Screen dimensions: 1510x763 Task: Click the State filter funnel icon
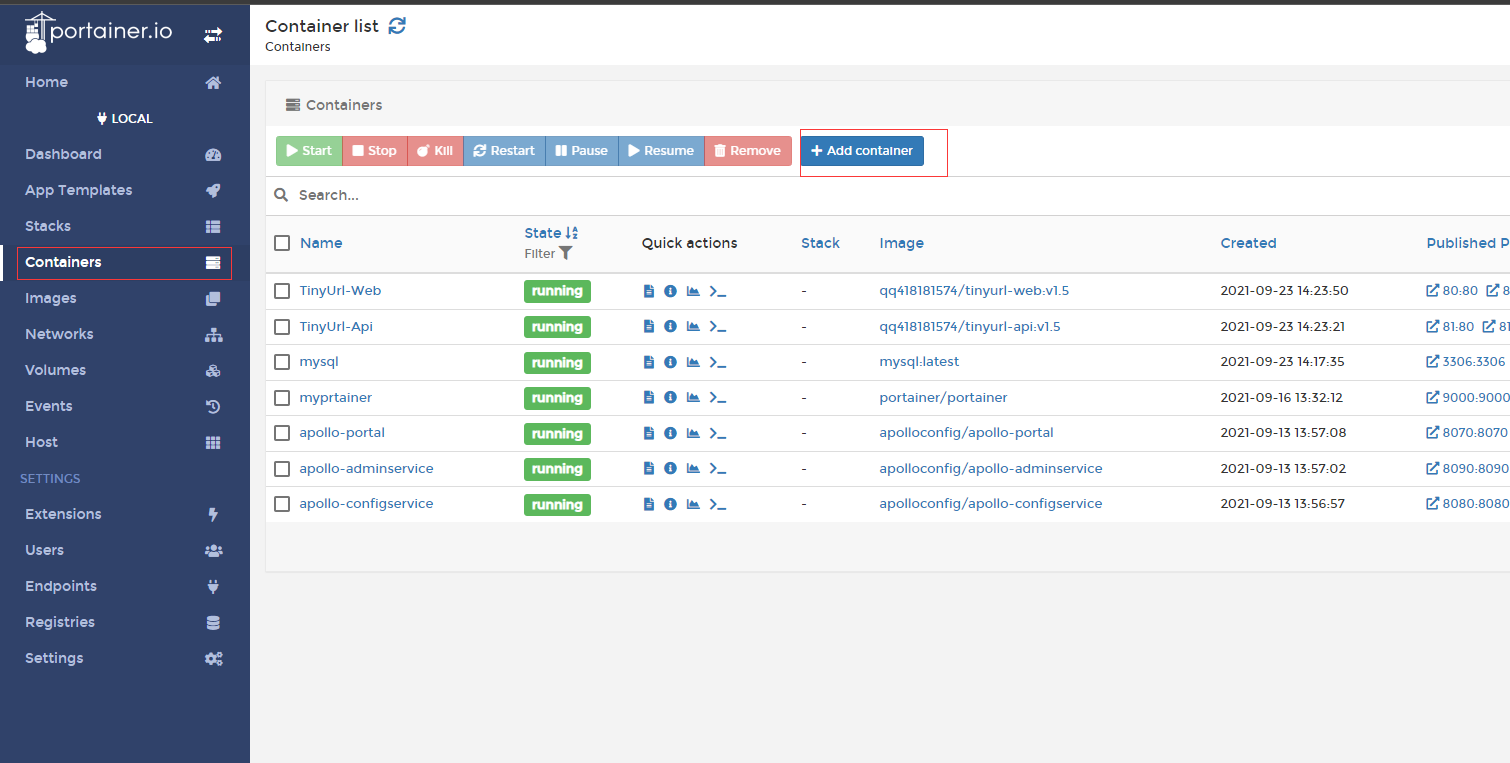pyautogui.click(x=566, y=254)
